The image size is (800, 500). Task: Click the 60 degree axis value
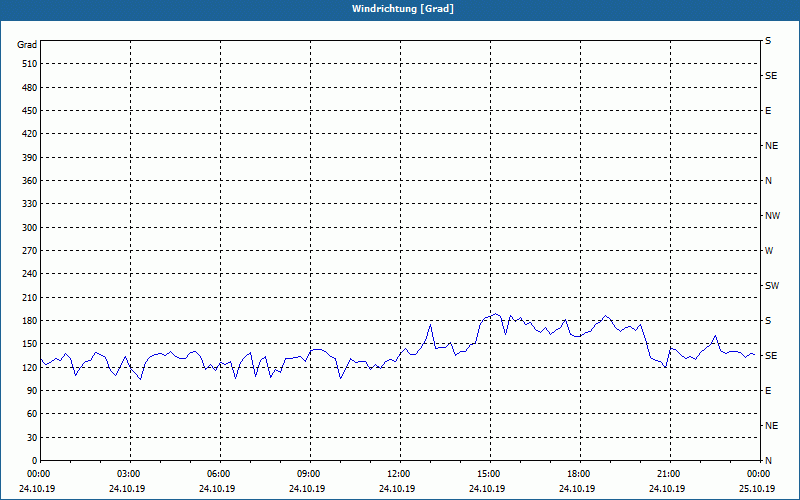click(x=32, y=414)
